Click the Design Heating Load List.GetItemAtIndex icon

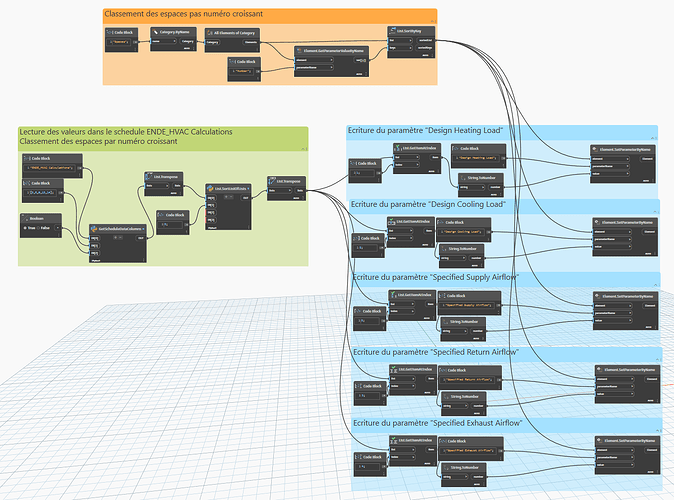(398, 147)
